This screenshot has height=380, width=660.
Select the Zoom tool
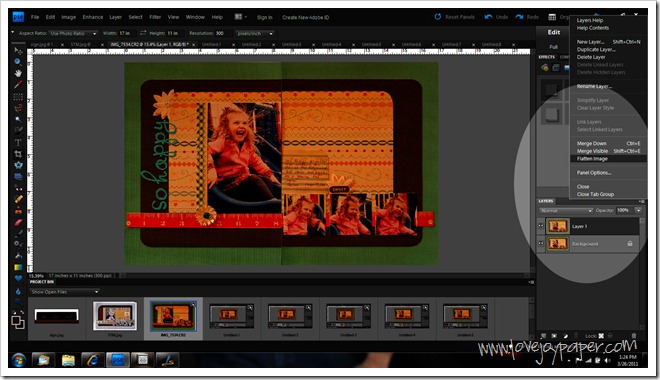[18, 62]
